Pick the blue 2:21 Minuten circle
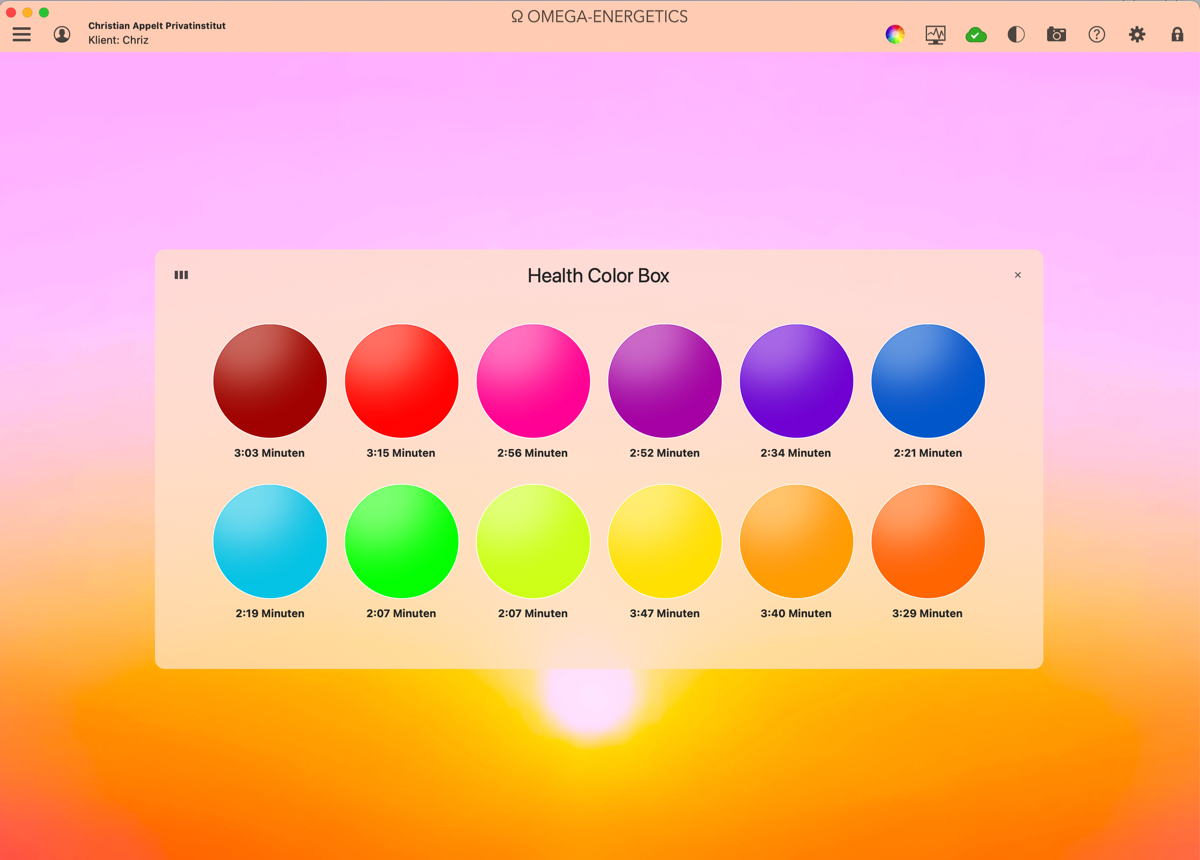Viewport: 1200px width, 860px height. 928,381
